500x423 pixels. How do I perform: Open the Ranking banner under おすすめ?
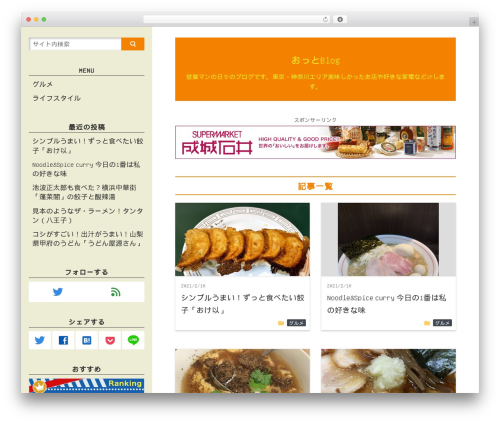coord(87,385)
